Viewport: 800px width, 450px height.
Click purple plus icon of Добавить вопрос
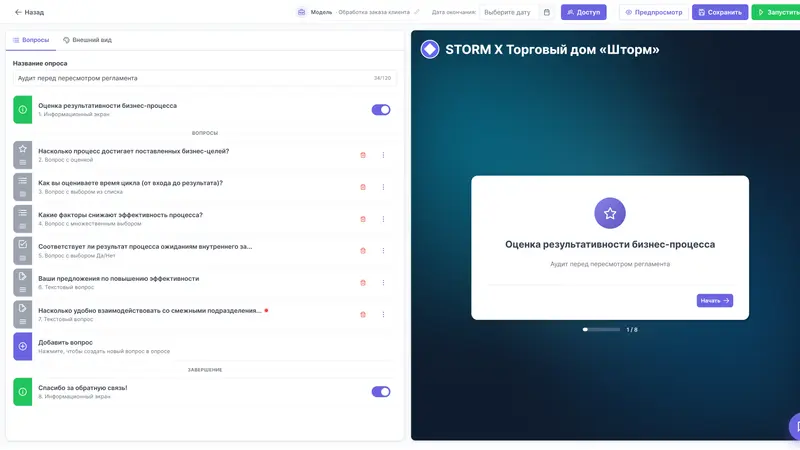[x=22, y=346]
